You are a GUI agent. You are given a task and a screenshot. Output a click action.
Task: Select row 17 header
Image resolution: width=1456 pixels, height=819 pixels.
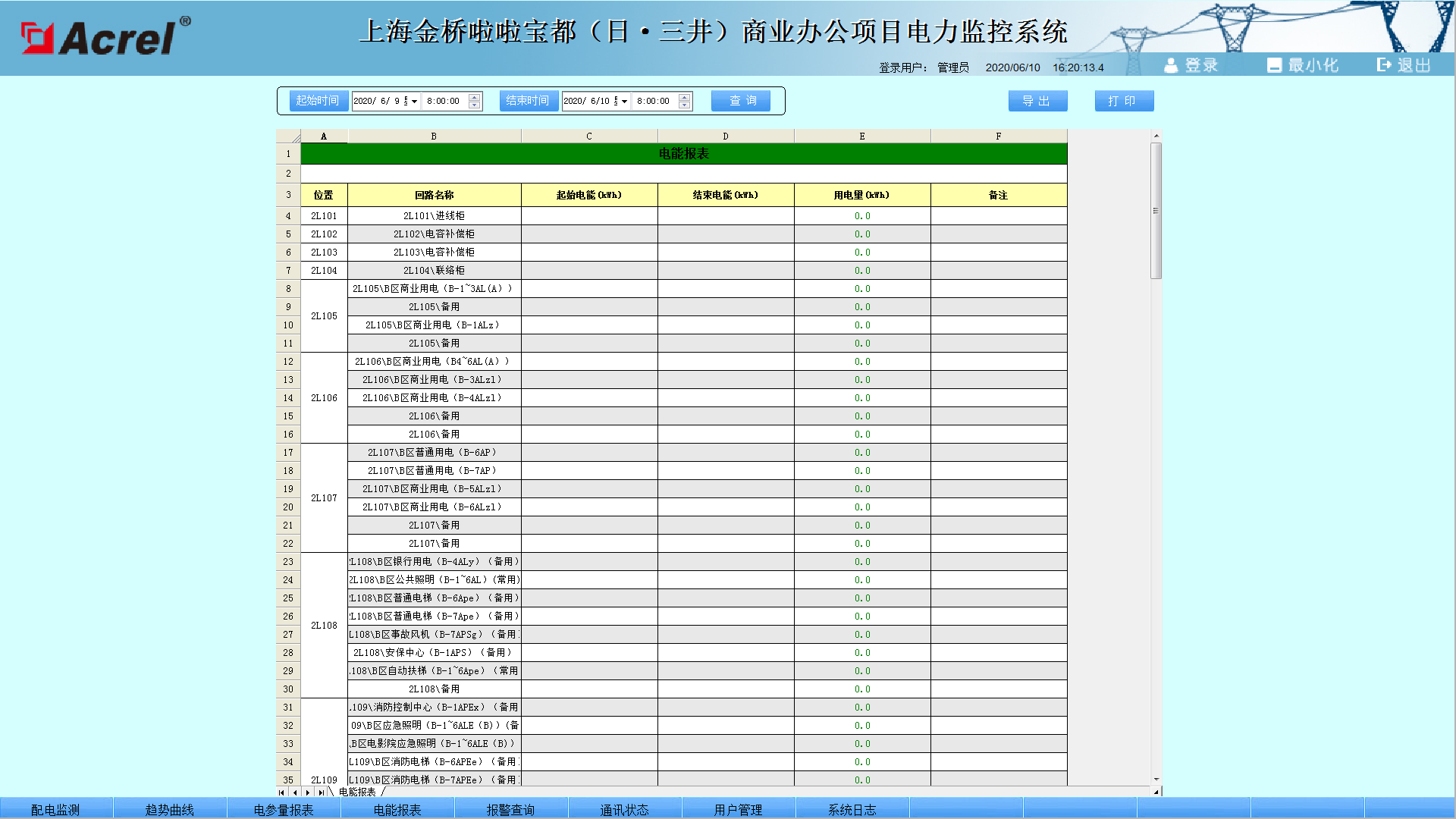[288, 453]
